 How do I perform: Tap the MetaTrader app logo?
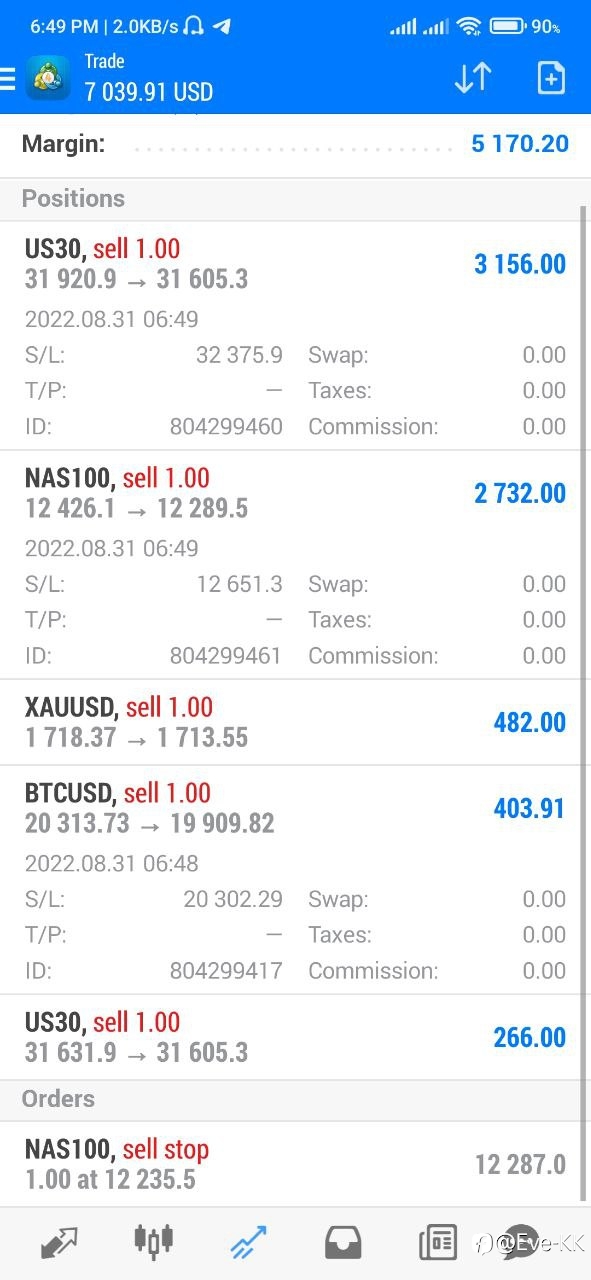tap(48, 78)
